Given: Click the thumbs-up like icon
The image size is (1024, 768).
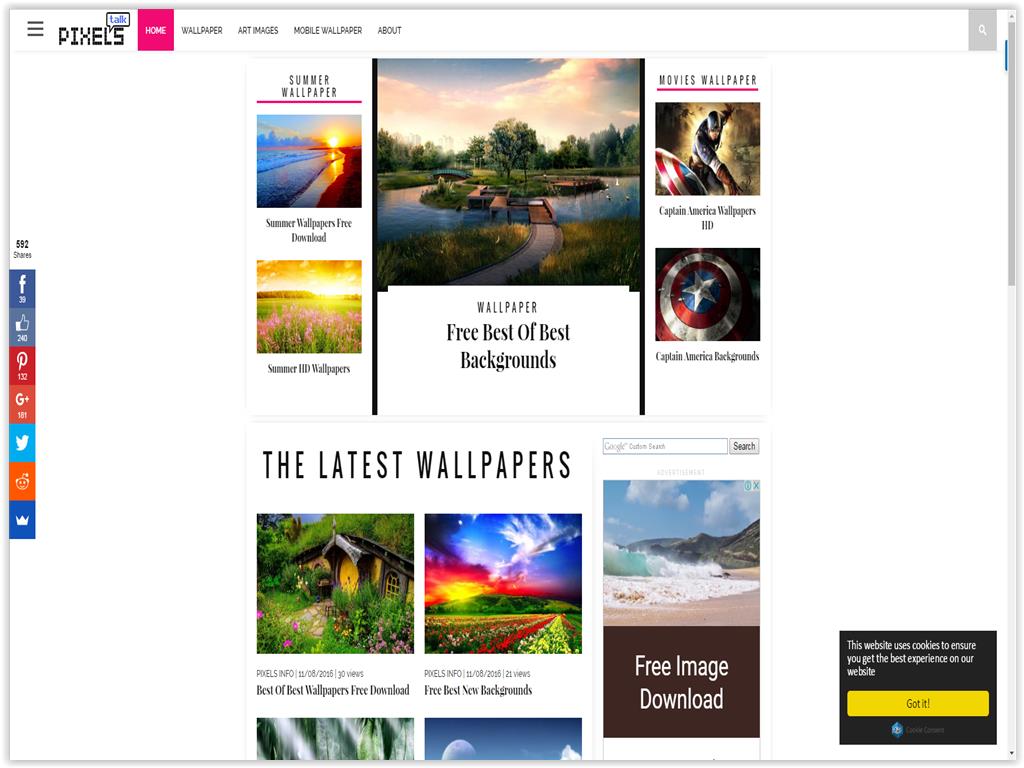Looking at the screenshot, I should point(22,327).
